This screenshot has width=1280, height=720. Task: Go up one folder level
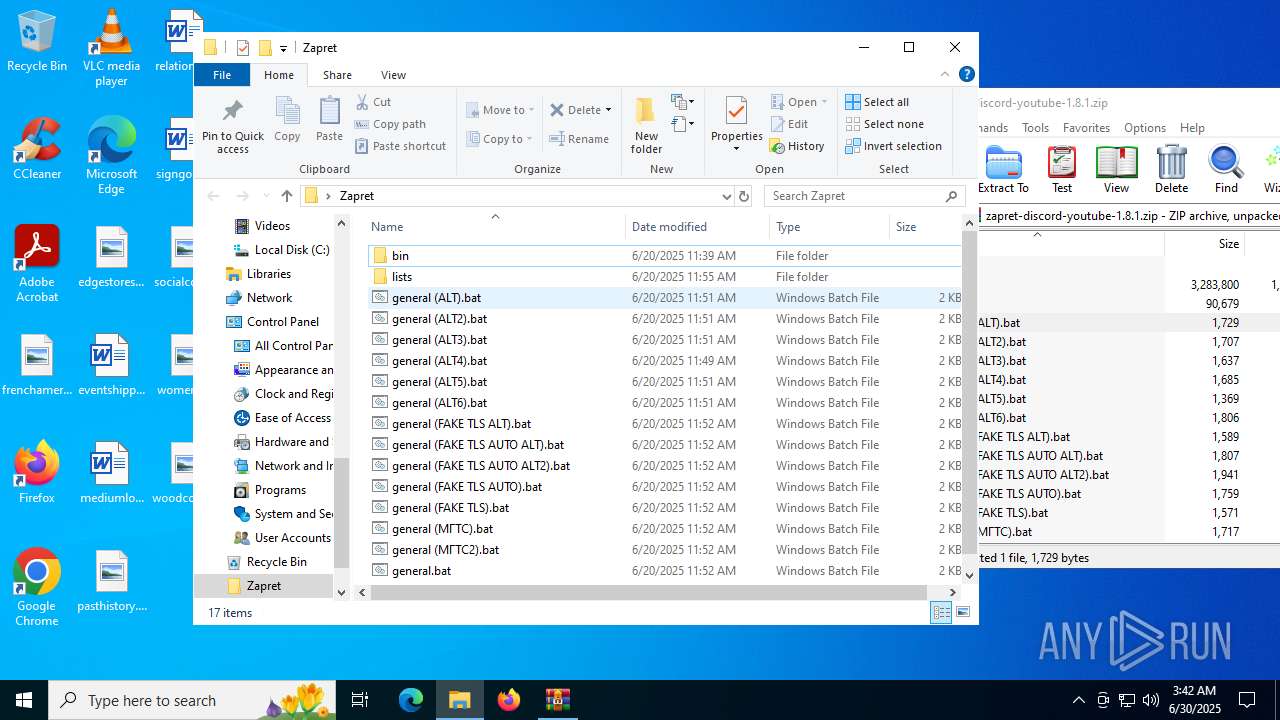coord(287,196)
